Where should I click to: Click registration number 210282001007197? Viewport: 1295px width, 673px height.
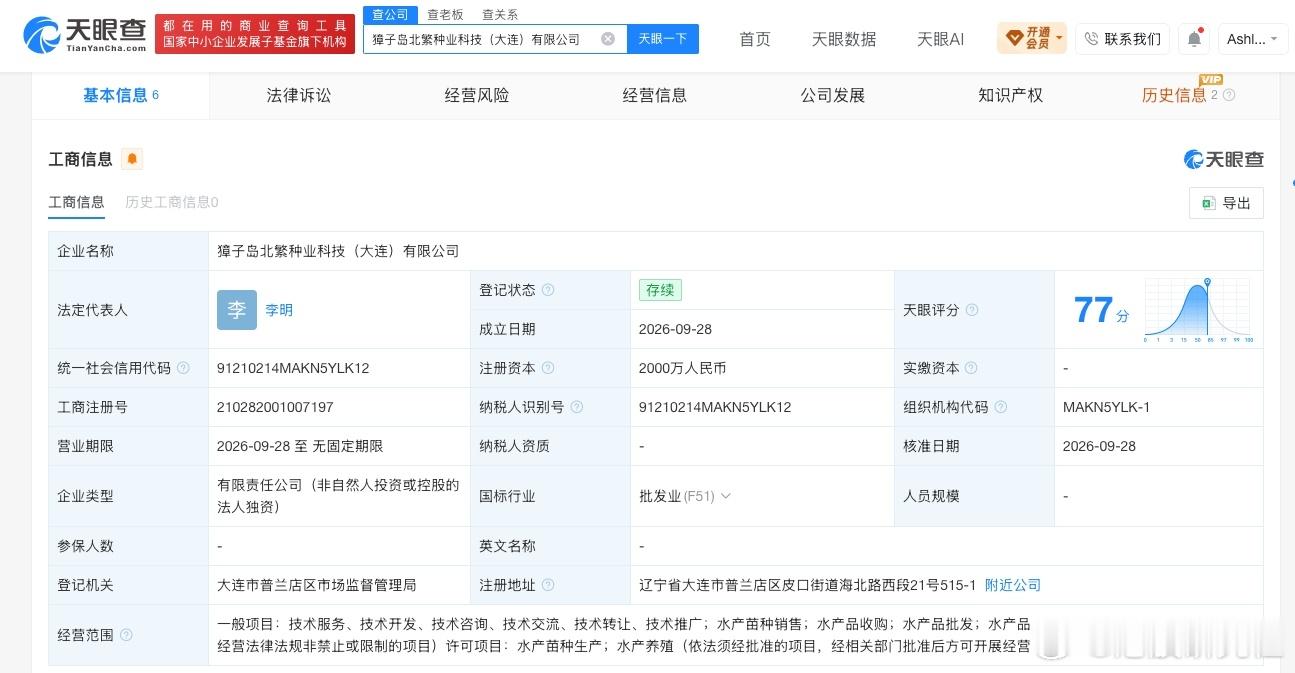tap(275, 407)
